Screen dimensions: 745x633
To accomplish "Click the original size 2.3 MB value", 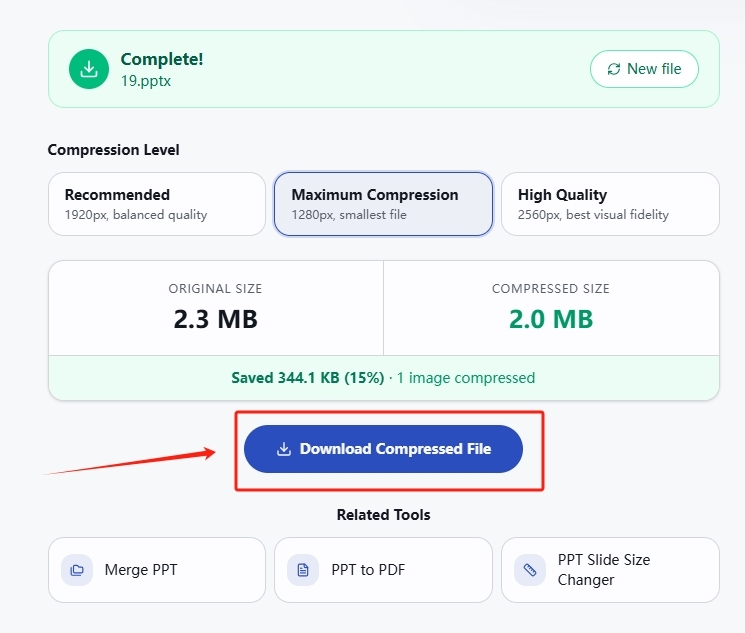I will pos(216,319).
